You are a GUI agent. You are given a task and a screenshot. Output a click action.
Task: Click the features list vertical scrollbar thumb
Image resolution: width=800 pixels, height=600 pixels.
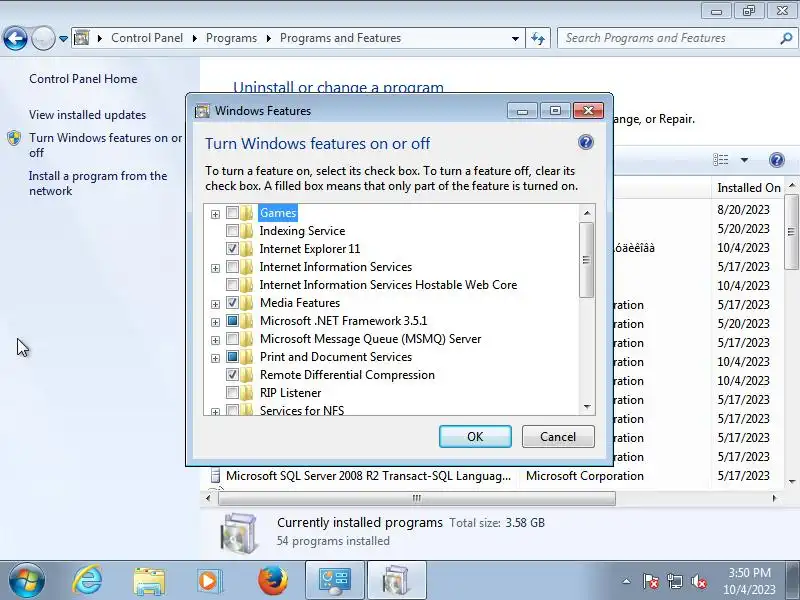[587, 260]
